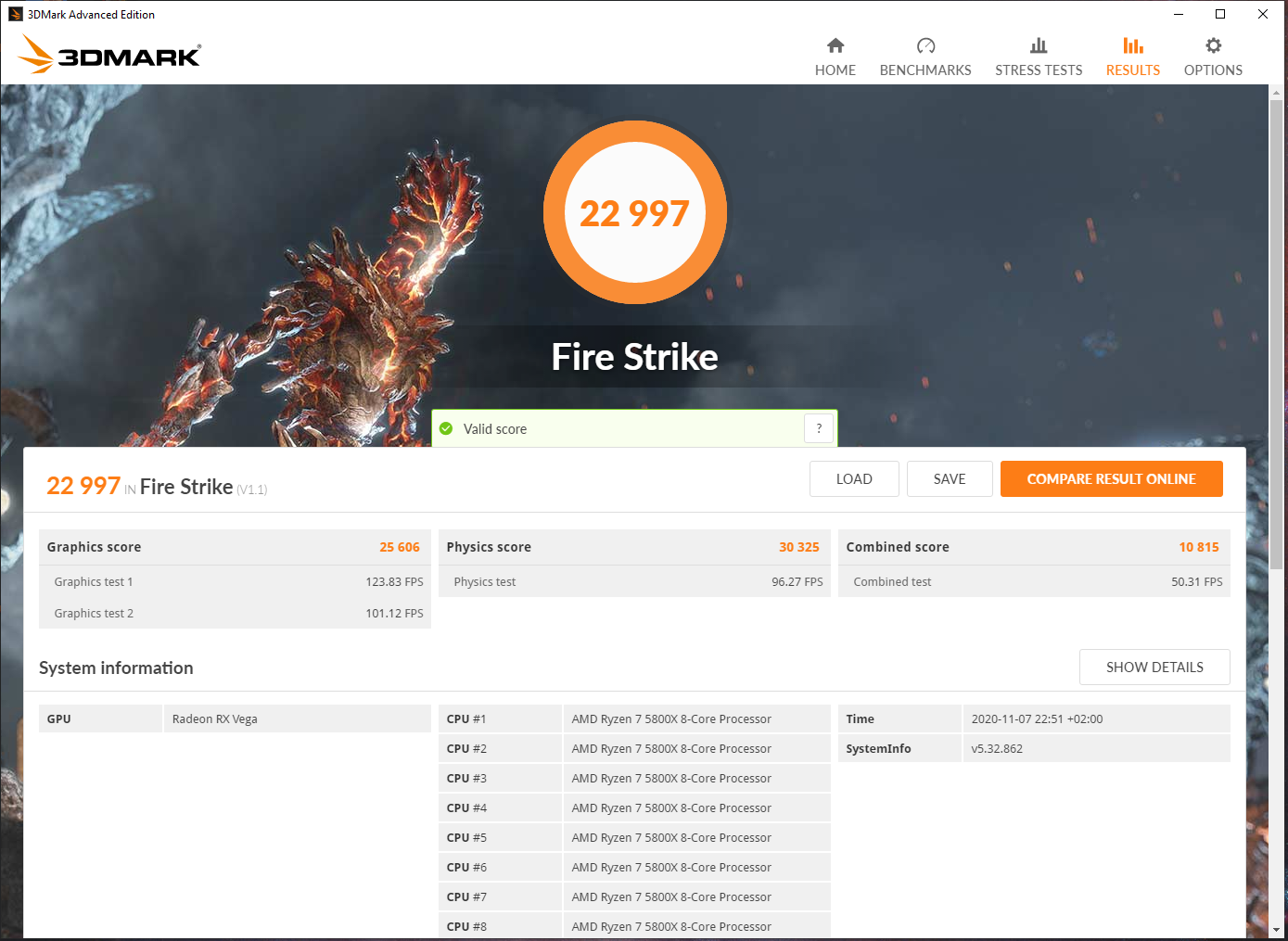Screen dimensions: 1288x941
Task: Click the System information heading
Action: (116, 668)
